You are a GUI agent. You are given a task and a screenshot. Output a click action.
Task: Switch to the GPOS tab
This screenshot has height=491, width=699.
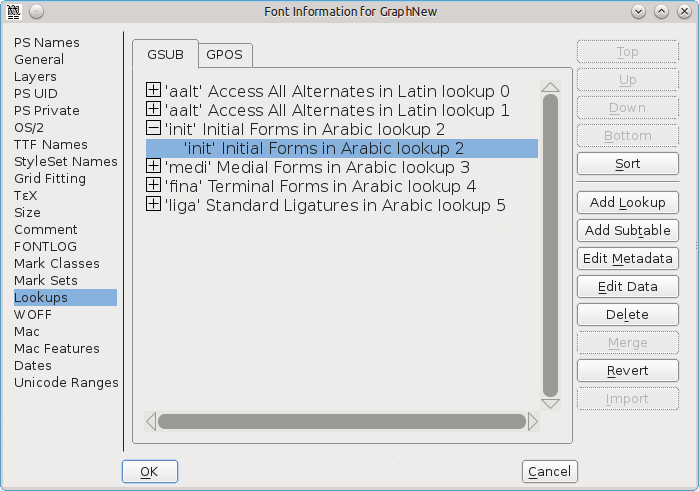tap(224, 54)
